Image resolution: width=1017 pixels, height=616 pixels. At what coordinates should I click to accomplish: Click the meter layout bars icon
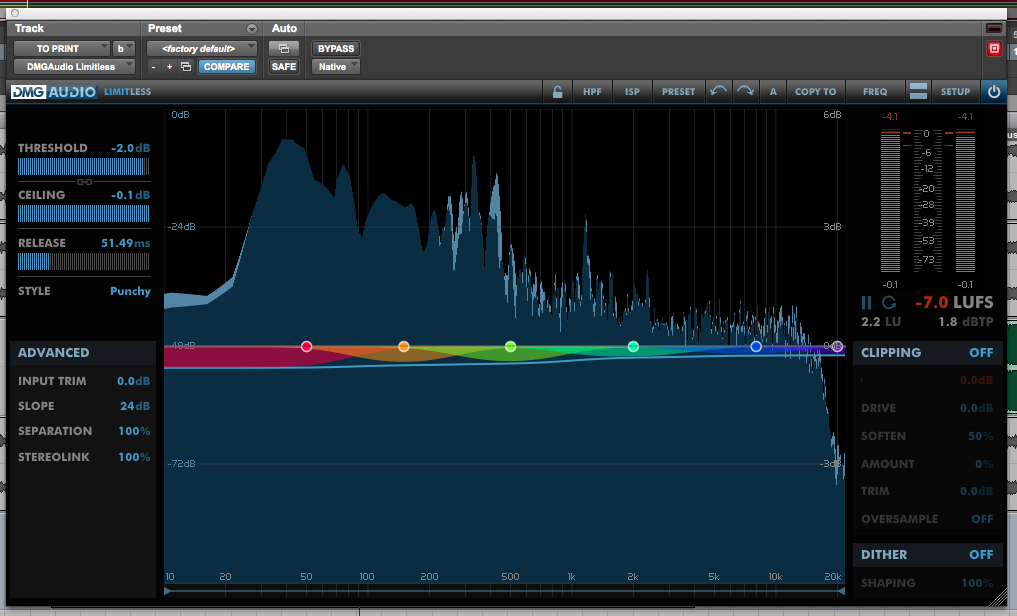tap(918, 91)
